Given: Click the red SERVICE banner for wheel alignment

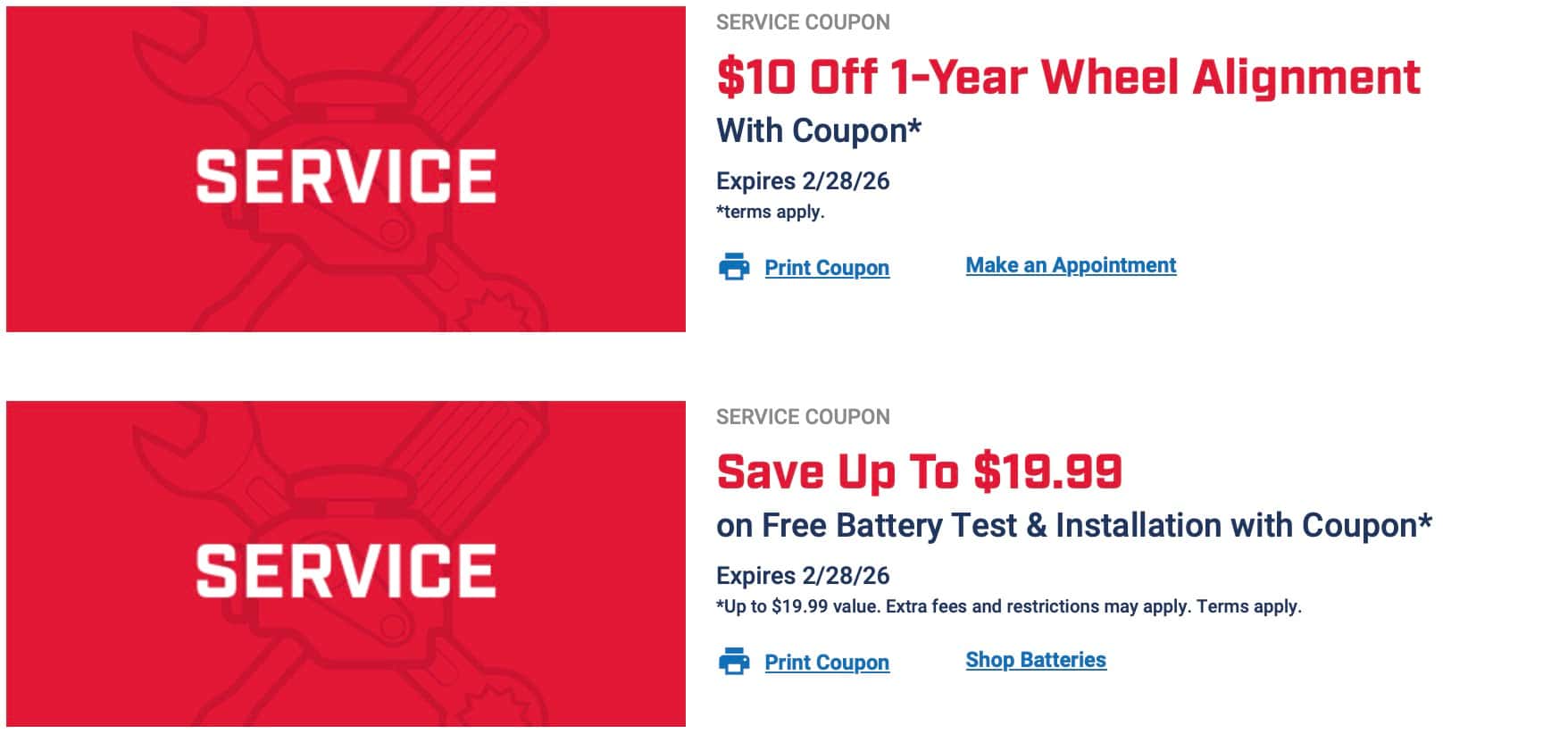Looking at the screenshot, I should coord(346,170).
